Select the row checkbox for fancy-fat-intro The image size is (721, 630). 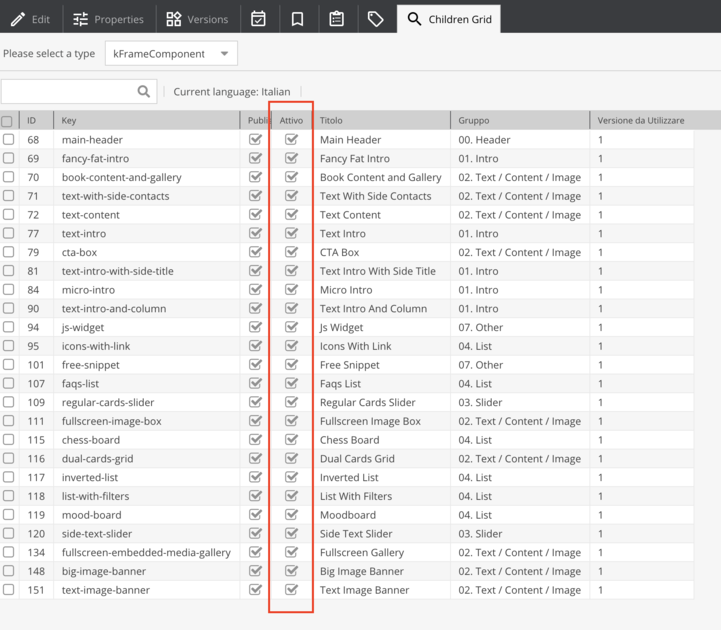pos(8,158)
